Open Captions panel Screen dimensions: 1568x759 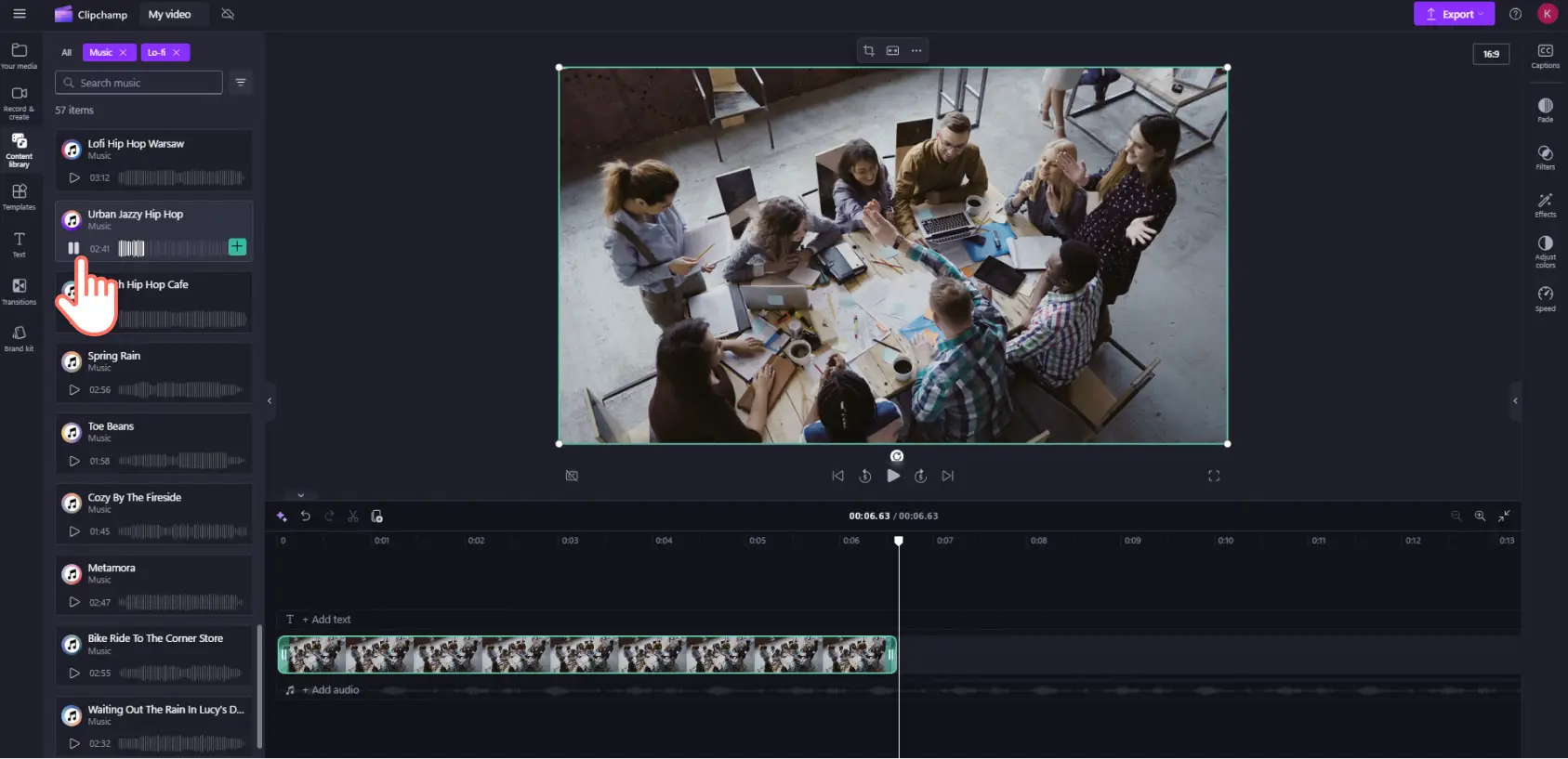pos(1545,56)
